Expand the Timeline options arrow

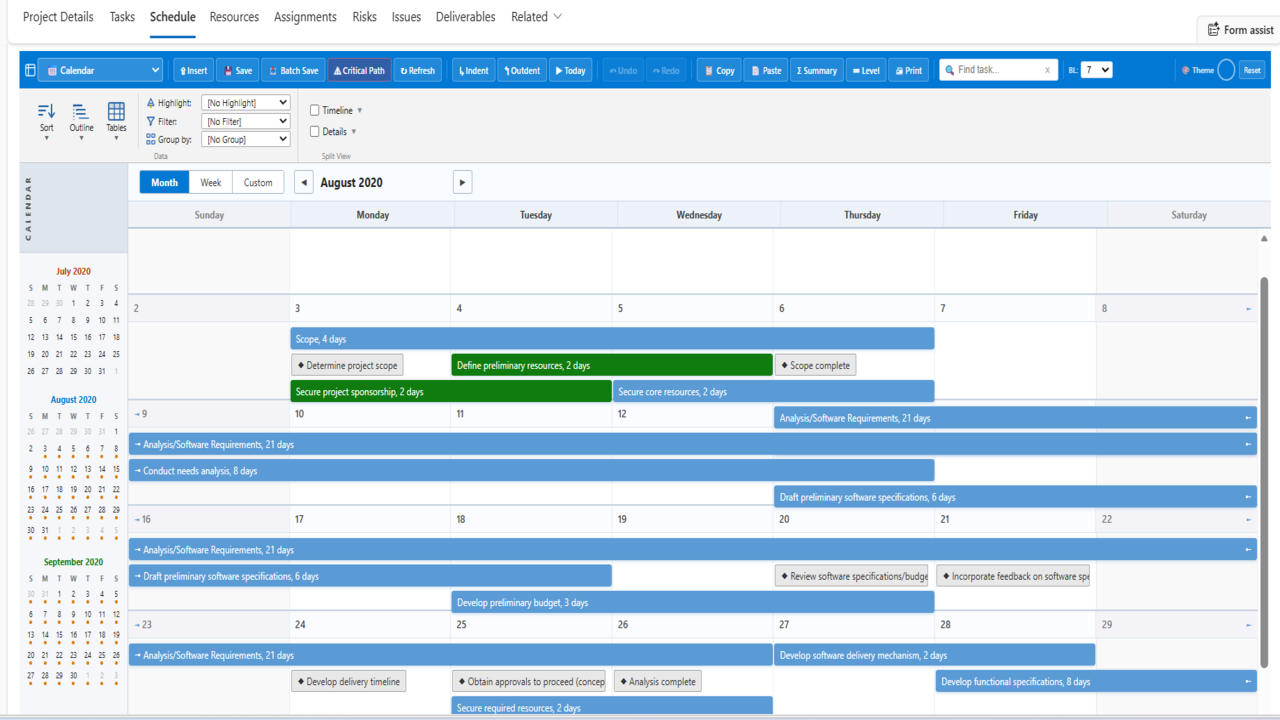(360, 111)
